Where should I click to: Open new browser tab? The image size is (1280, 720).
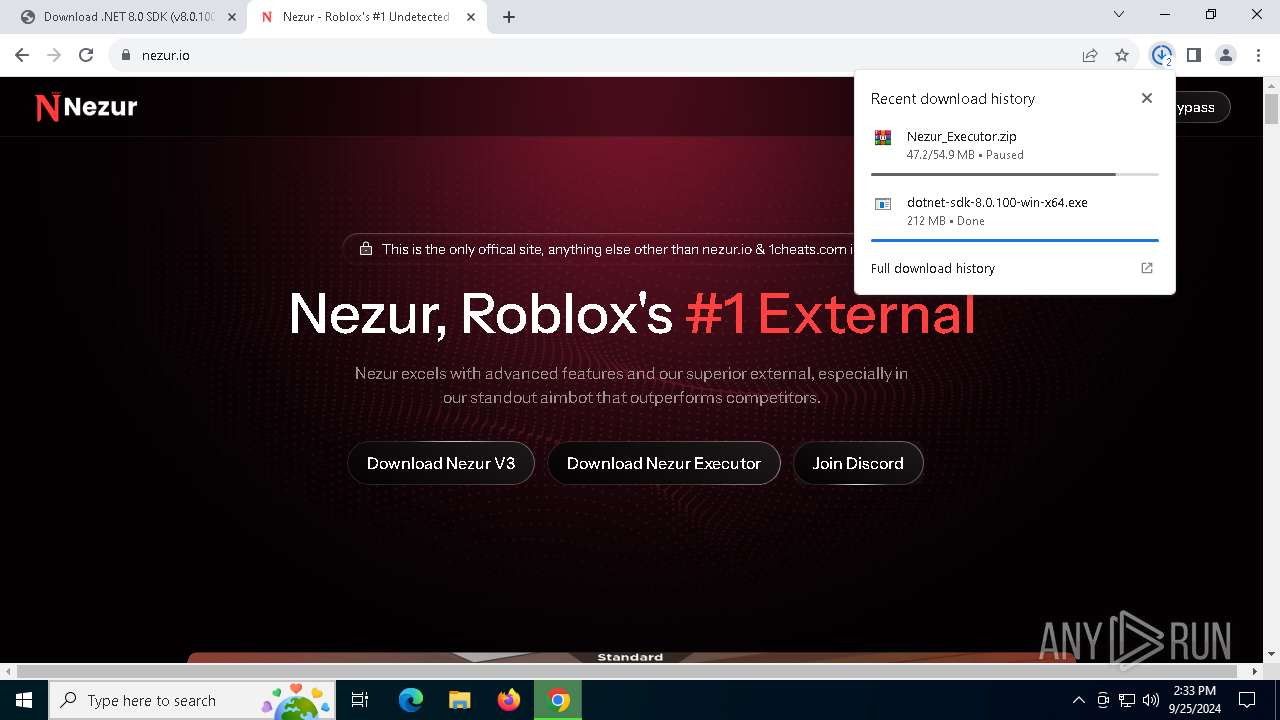509,17
